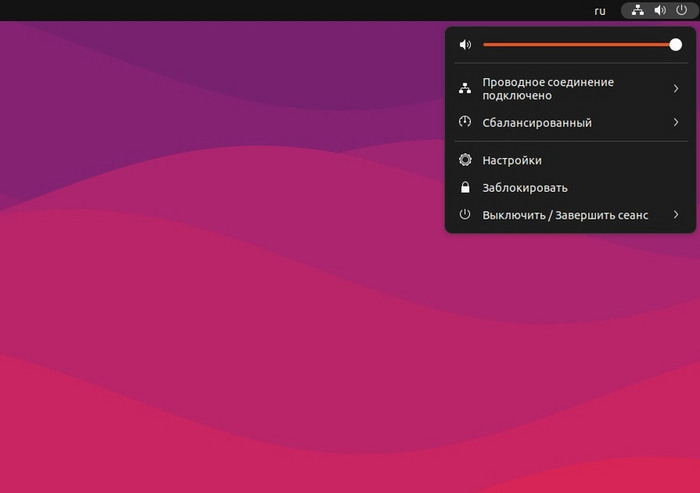Click the middle of the volume slider track
Screen dimensions: 700x493
point(579,45)
